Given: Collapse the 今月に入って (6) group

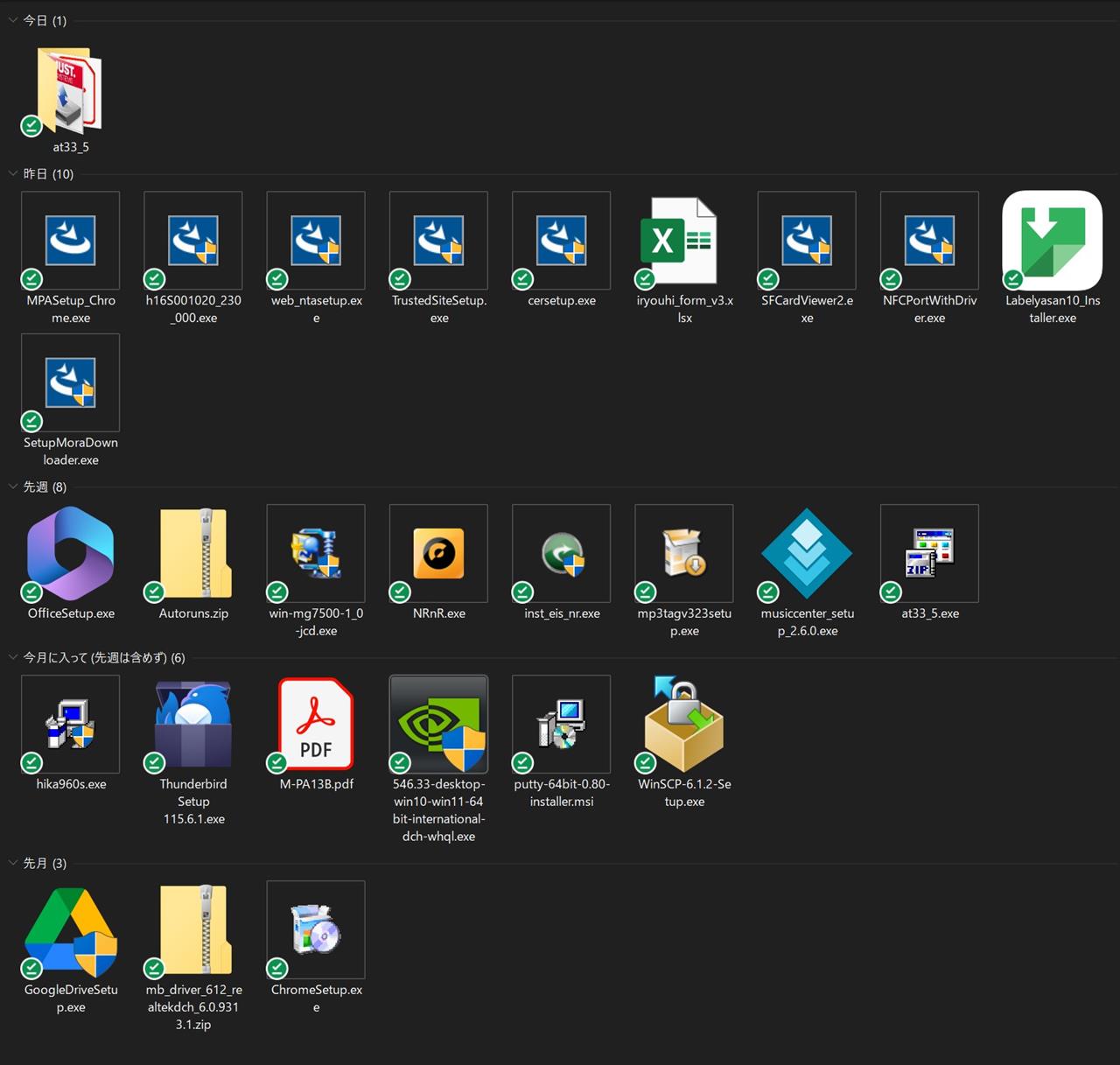Looking at the screenshot, I should (13, 657).
